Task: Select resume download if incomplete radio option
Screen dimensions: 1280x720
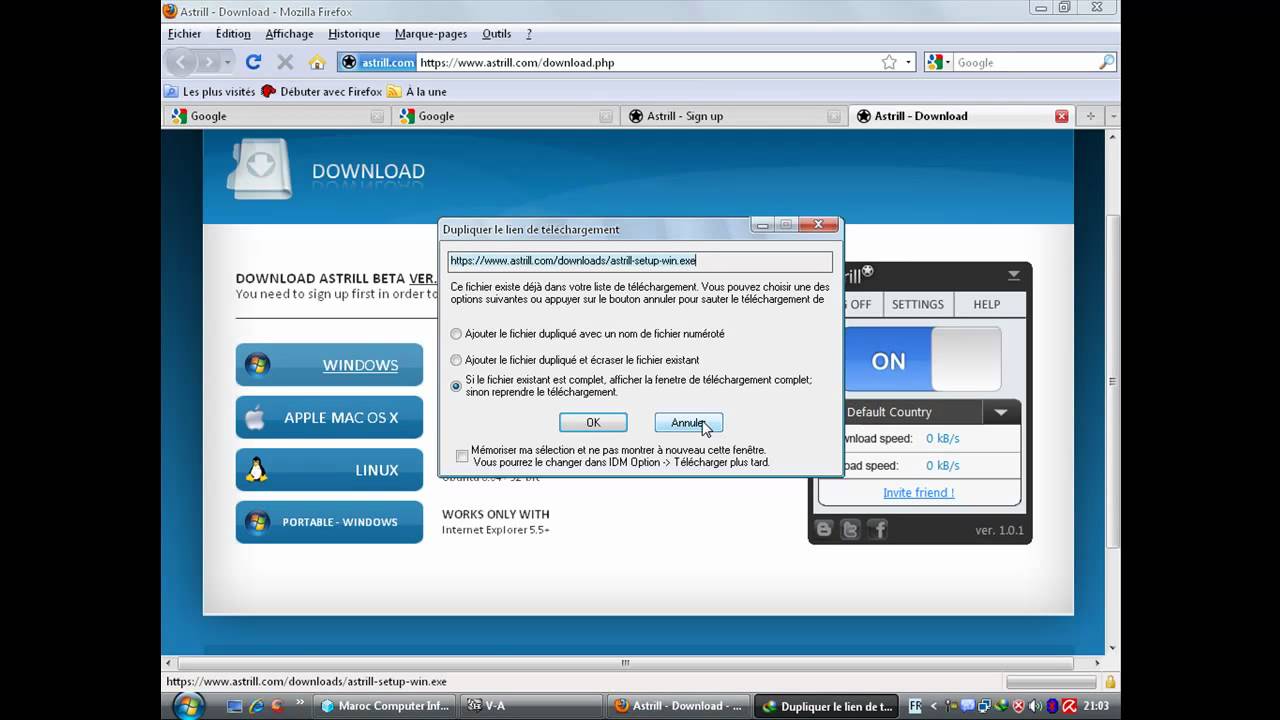Action: click(456, 386)
